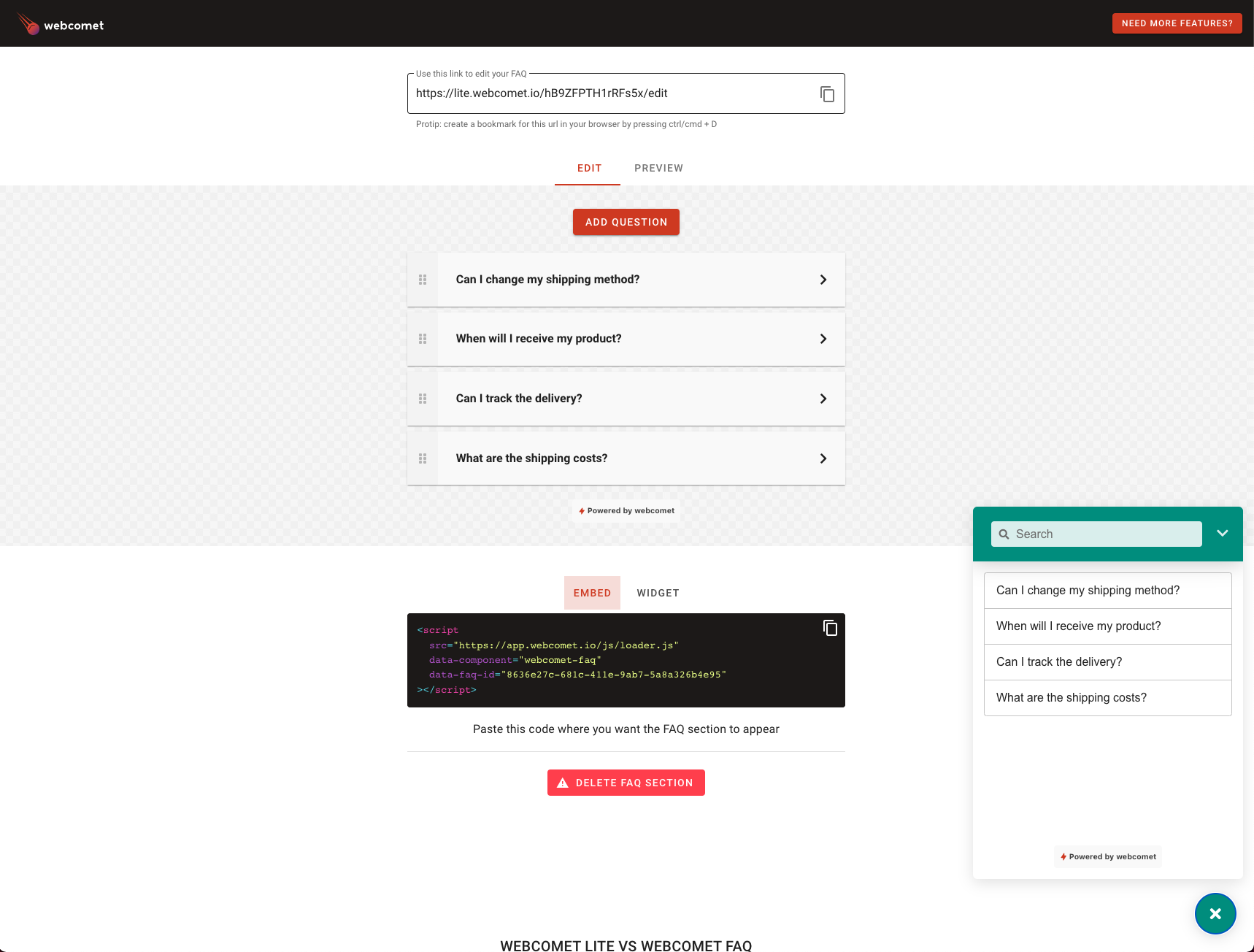1254x952 pixels.
Task: Click the 'Protip: create a bookmark' hint text
Action: 566,124
